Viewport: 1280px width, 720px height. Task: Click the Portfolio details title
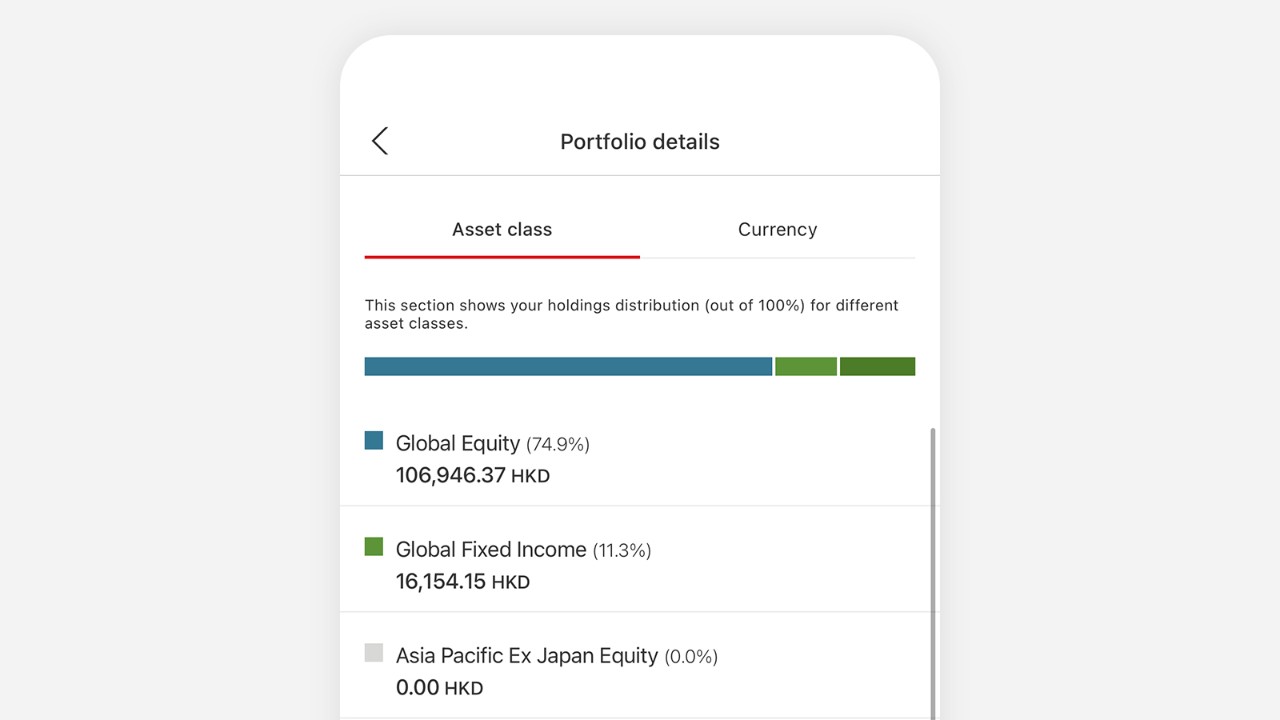(x=640, y=142)
